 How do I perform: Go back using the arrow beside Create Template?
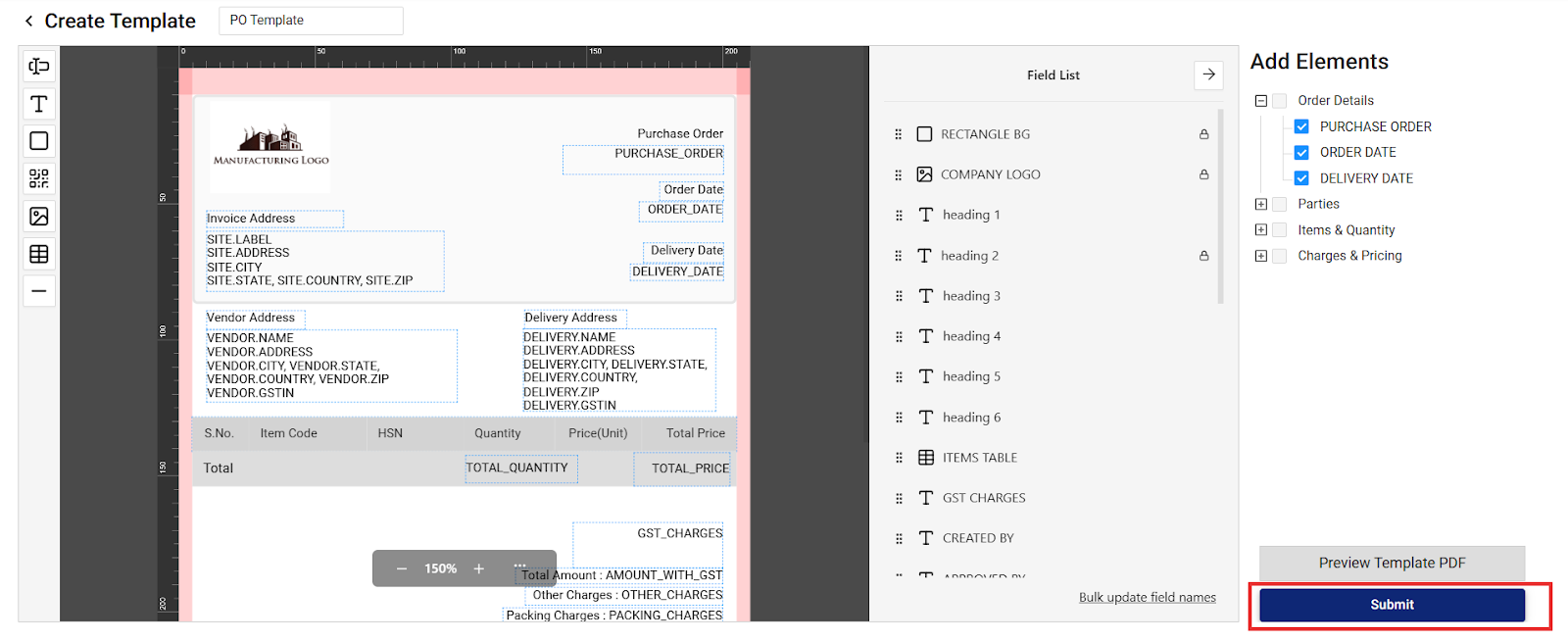tap(28, 21)
